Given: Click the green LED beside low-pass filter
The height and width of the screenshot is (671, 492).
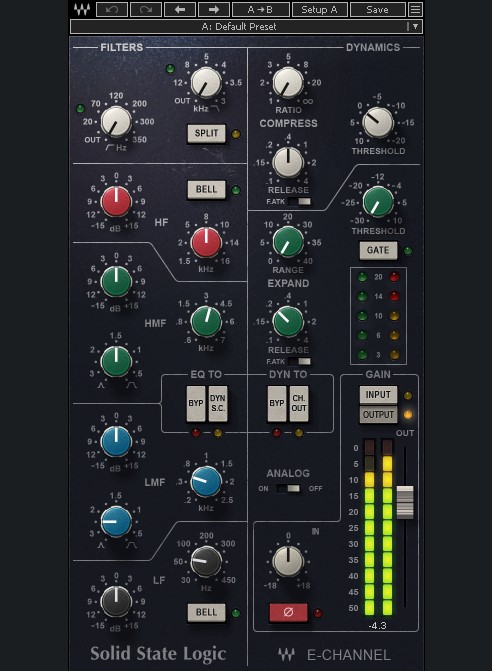Looking at the screenshot, I should (x=170, y=69).
